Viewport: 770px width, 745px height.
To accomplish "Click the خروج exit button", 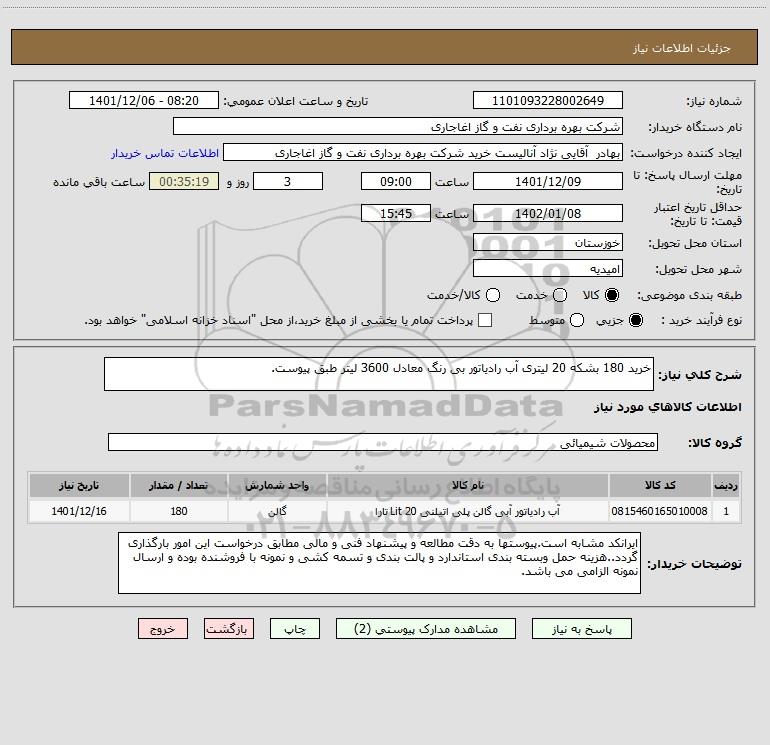I will tap(163, 629).
